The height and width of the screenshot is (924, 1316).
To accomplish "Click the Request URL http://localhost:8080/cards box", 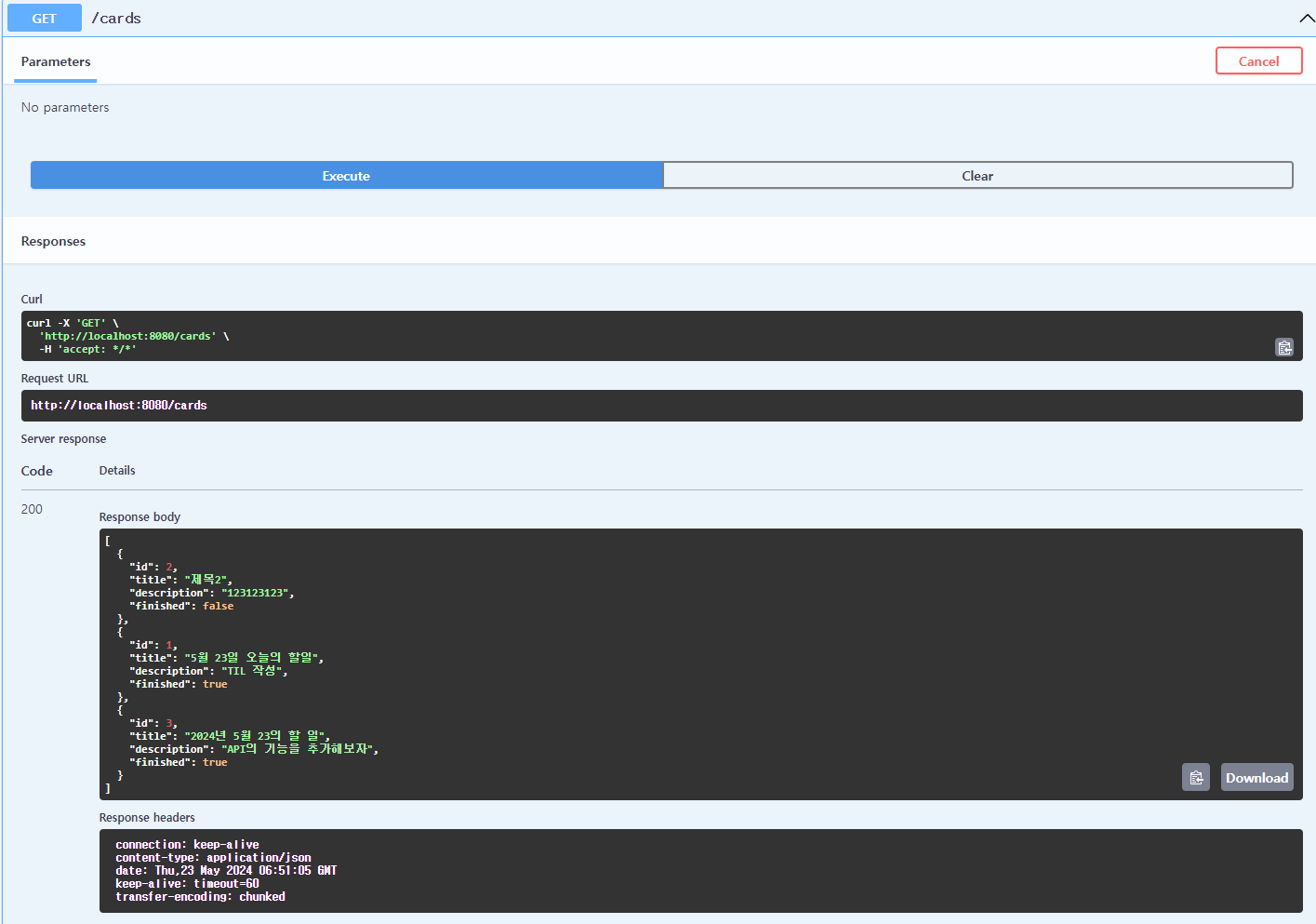I will (x=661, y=406).
